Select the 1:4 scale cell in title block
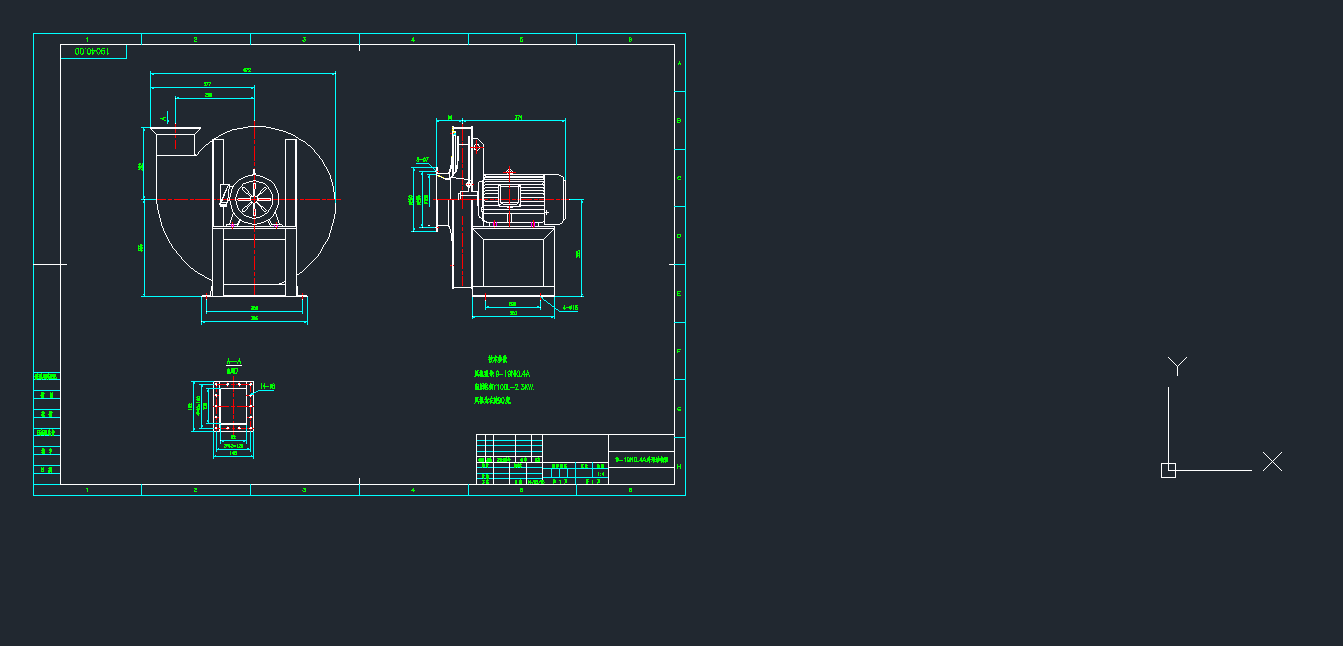Viewport: 1343px width, 646px height. click(601, 474)
